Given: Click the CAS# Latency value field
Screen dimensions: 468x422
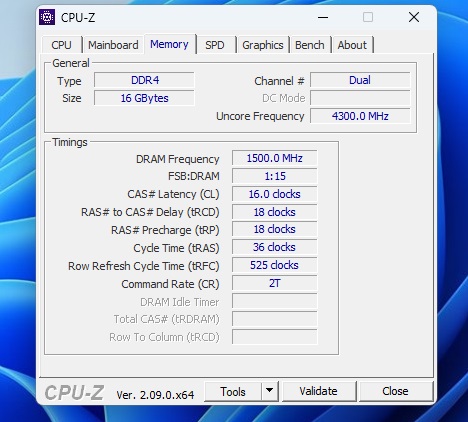Looking at the screenshot, I should pyautogui.click(x=274, y=194).
